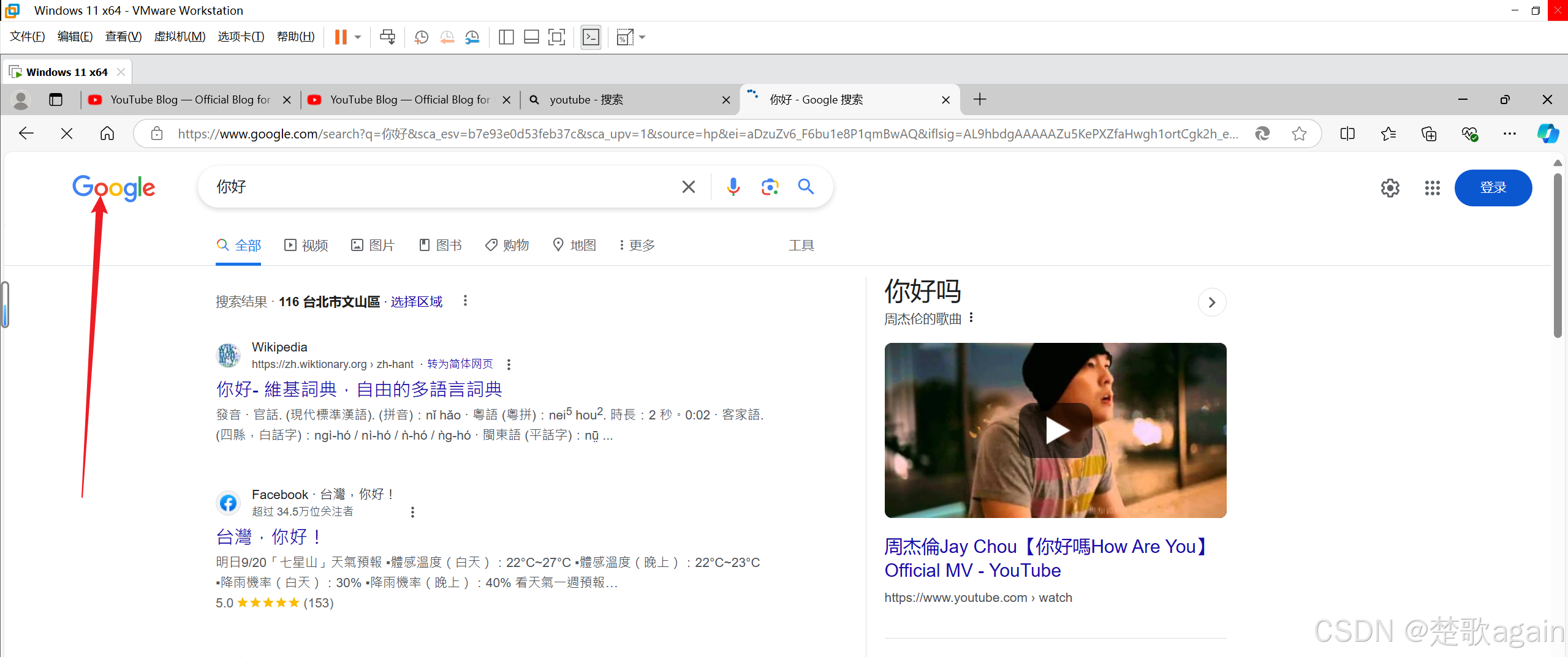The width and height of the screenshot is (1568, 657).
Task: Toggle the thumbnail bar view icon in VMware
Action: tap(531, 37)
